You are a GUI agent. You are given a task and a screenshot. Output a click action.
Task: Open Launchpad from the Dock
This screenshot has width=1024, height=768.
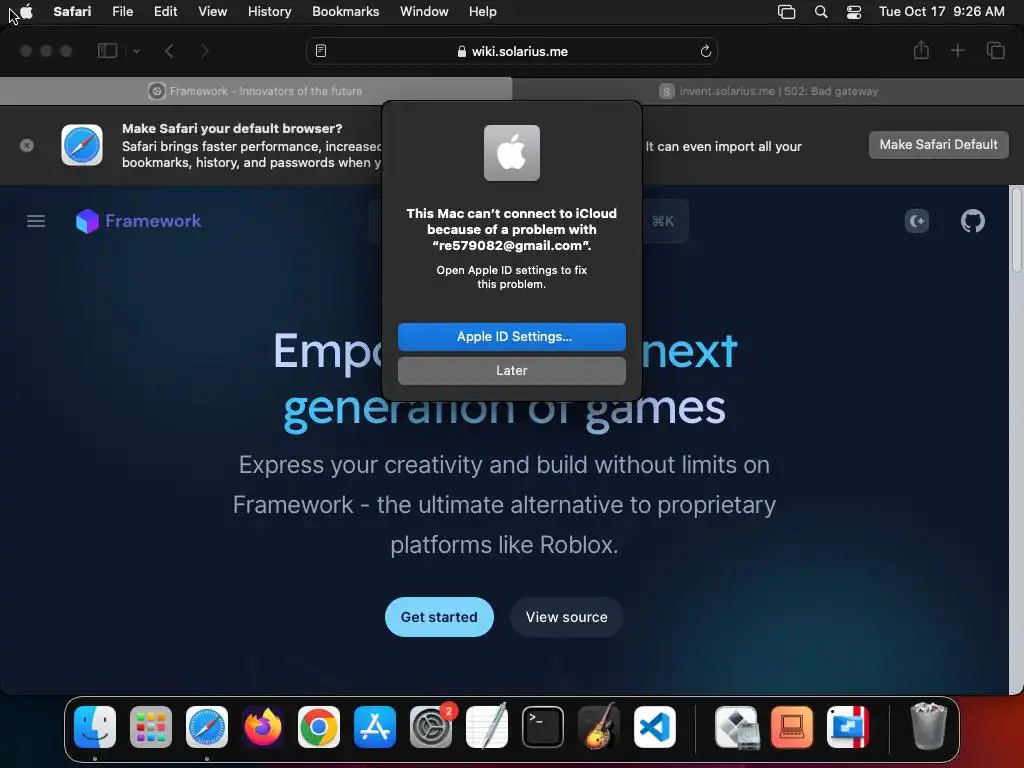151,727
